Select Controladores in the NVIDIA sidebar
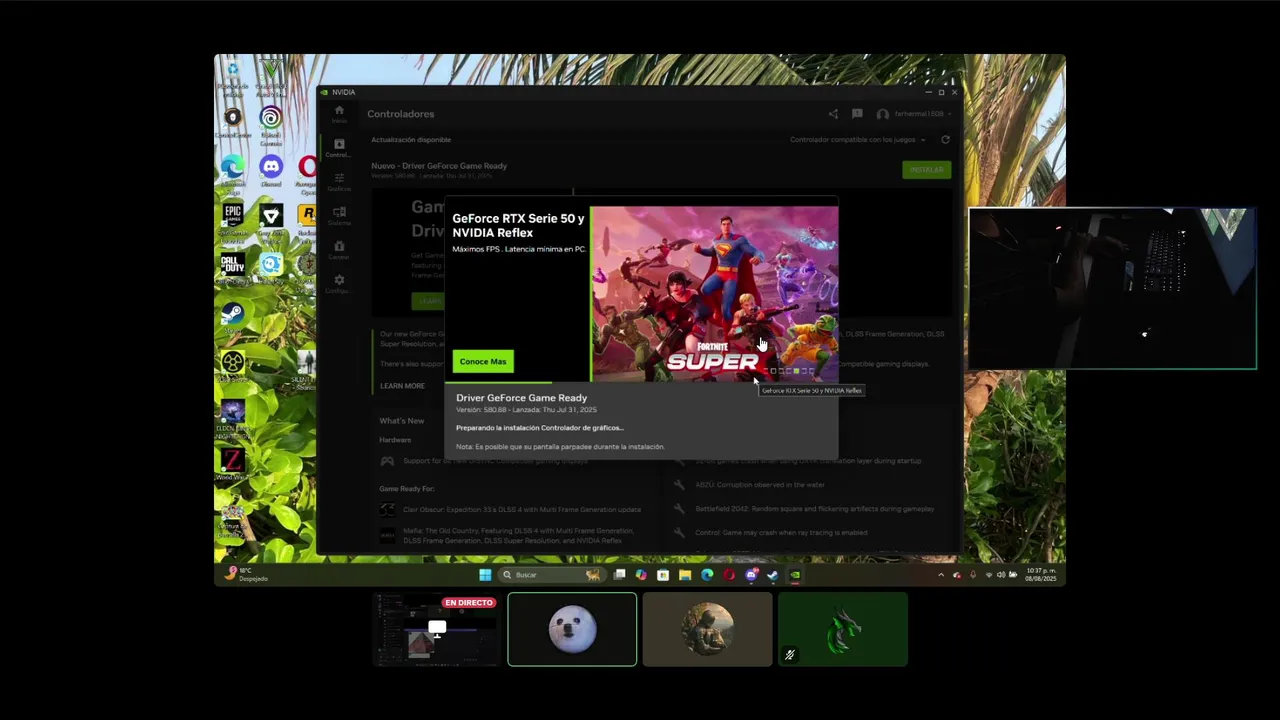This screenshot has width=1280, height=720. pos(339,148)
